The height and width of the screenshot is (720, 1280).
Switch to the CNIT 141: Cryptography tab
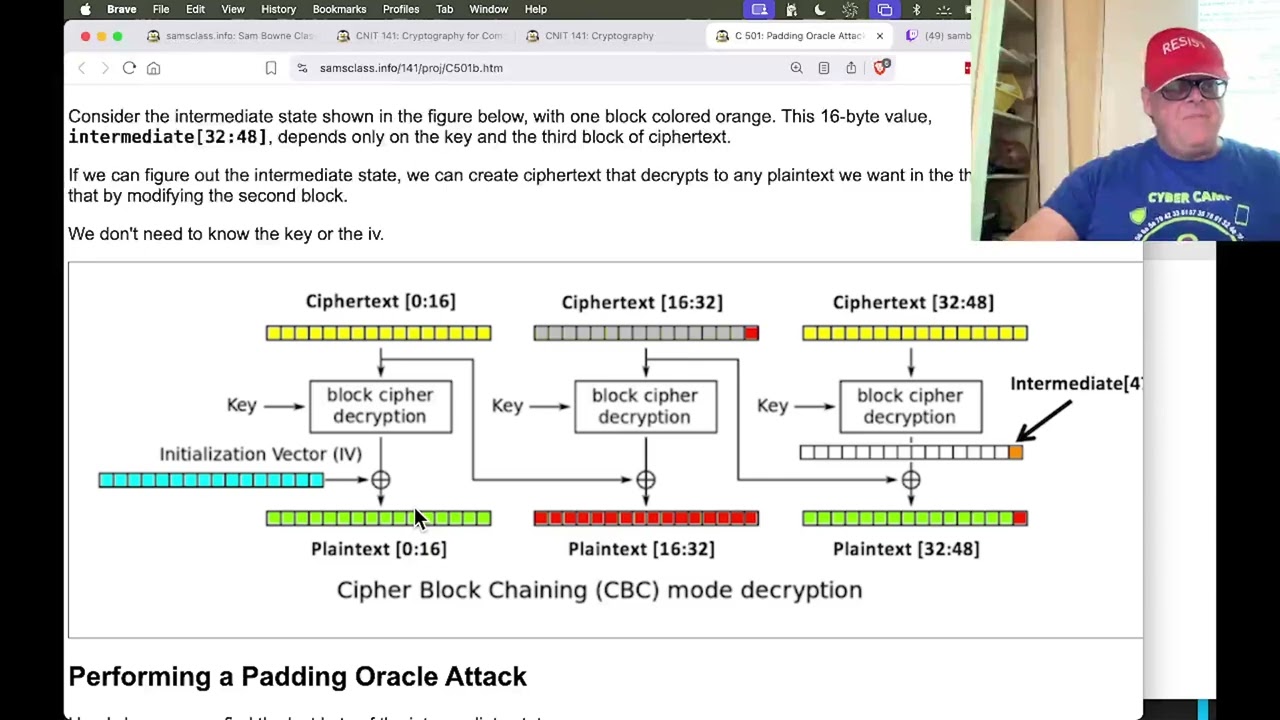(x=609, y=36)
